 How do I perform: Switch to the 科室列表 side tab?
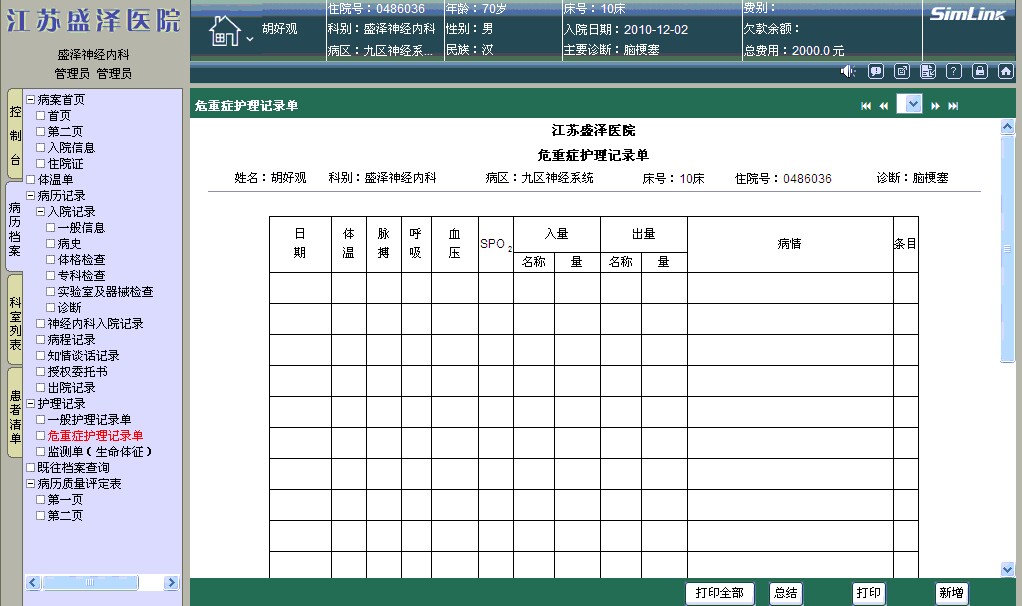14,322
